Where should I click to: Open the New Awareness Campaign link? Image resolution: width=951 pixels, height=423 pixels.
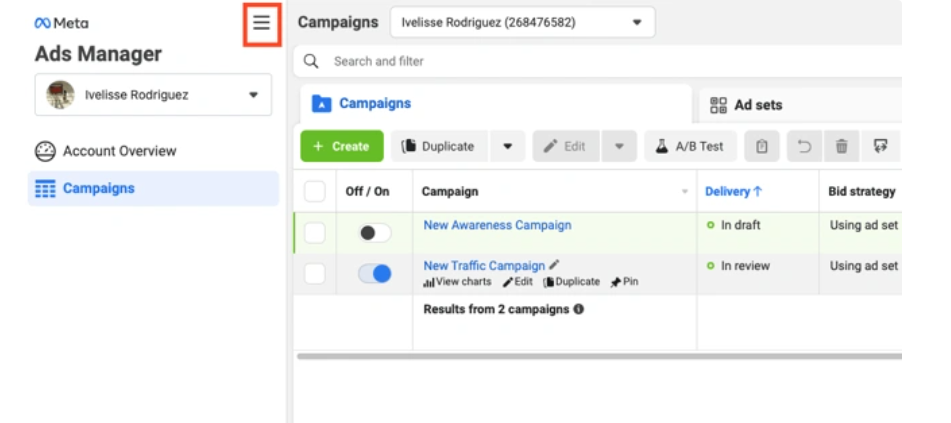[x=497, y=225]
